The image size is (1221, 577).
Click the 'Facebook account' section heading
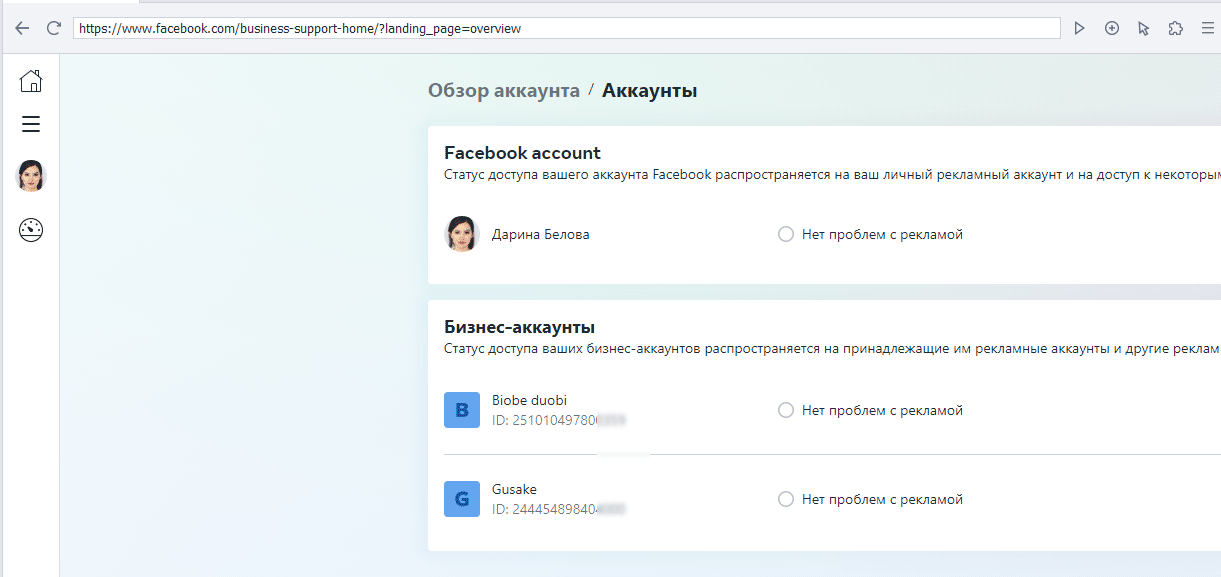click(522, 153)
